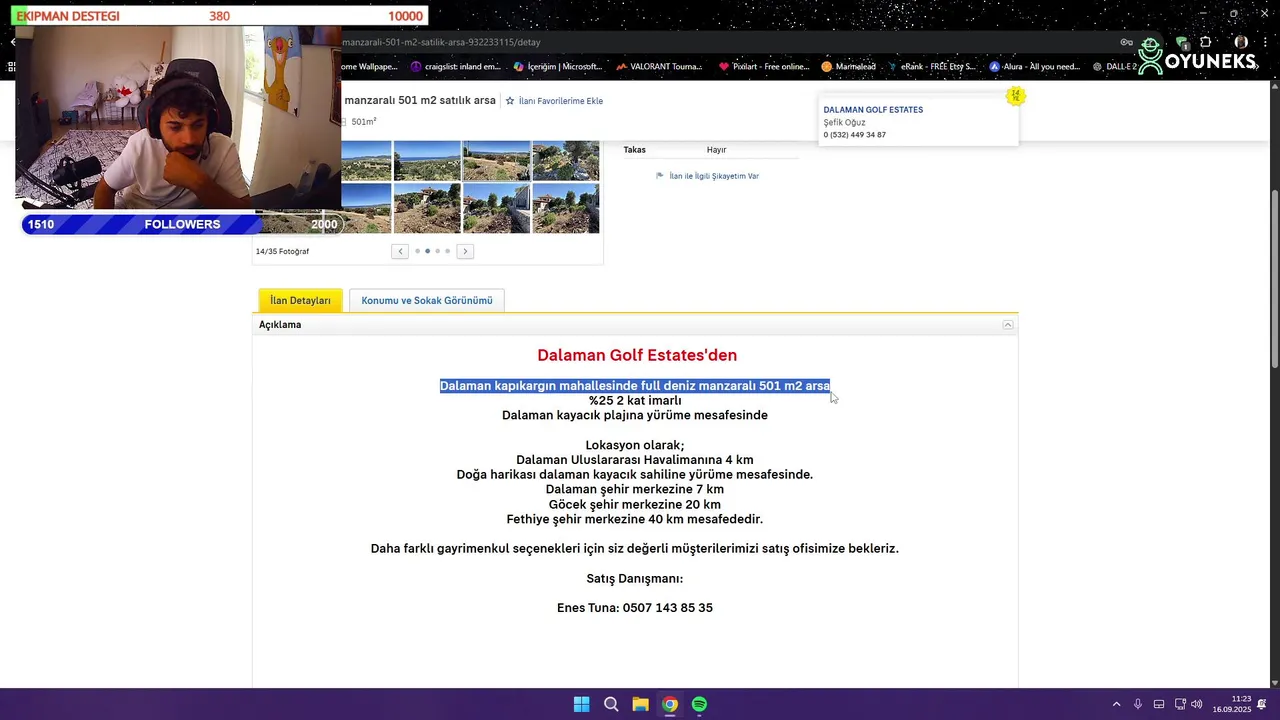Open the Marmalead bookmark
1280x720 pixels.
848,67
